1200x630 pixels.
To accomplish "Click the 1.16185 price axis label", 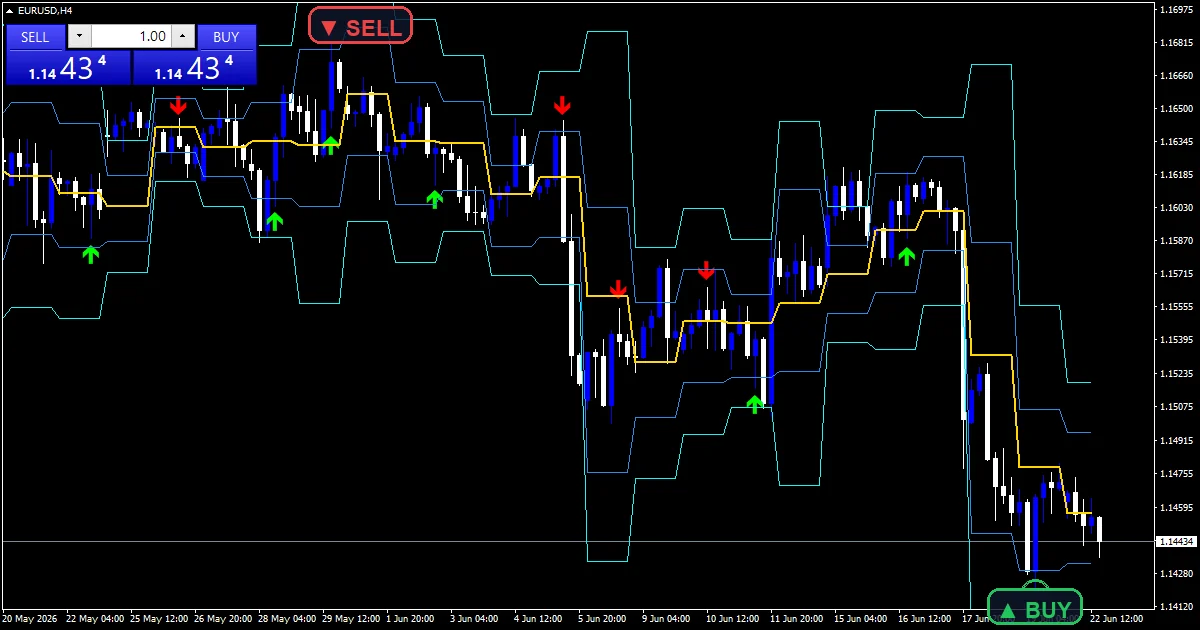I will [1176, 175].
